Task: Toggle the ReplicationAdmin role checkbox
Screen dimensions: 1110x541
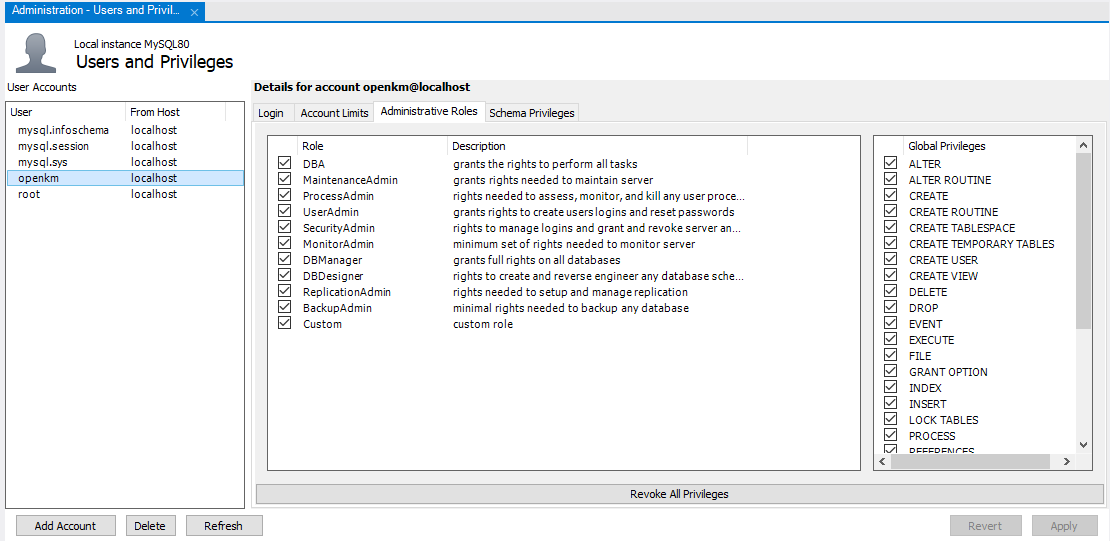Action: pyautogui.click(x=285, y=292)
